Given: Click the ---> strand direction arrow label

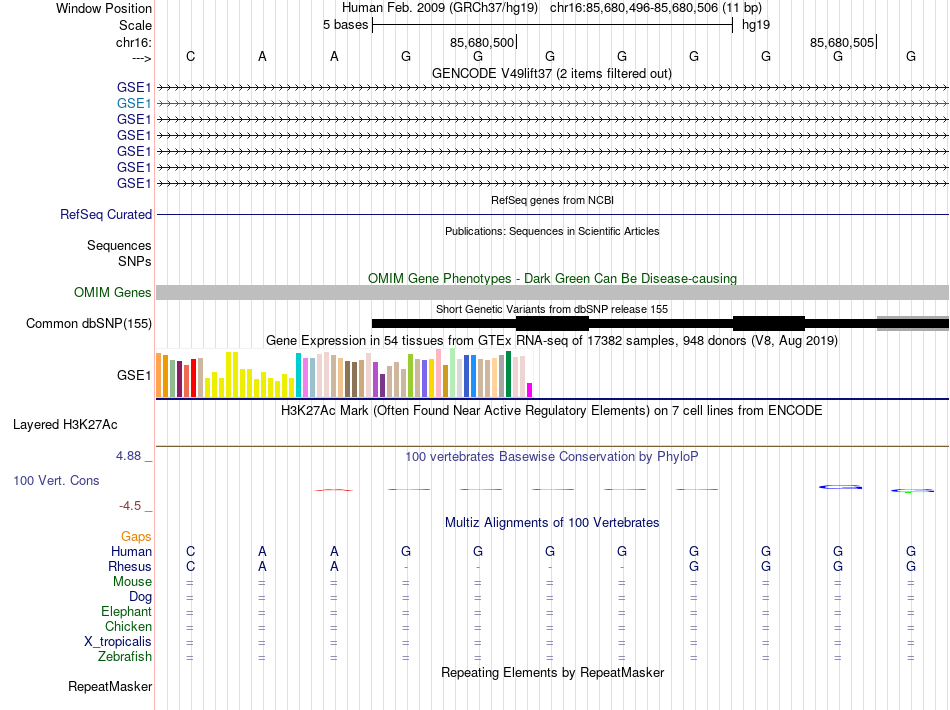Looking at the screenshot, I should 141,58.
